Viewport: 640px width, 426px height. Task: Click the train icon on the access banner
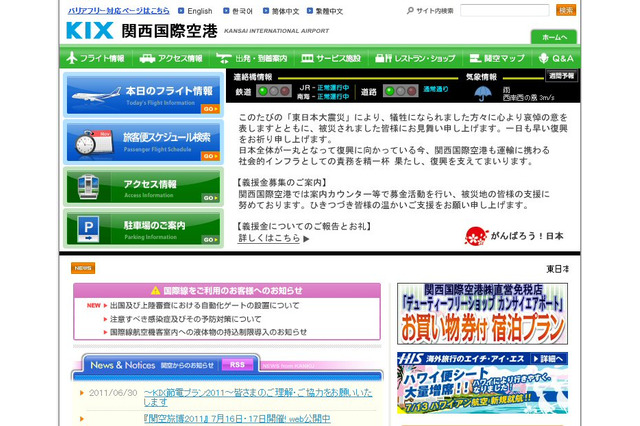tap(89, 187)
